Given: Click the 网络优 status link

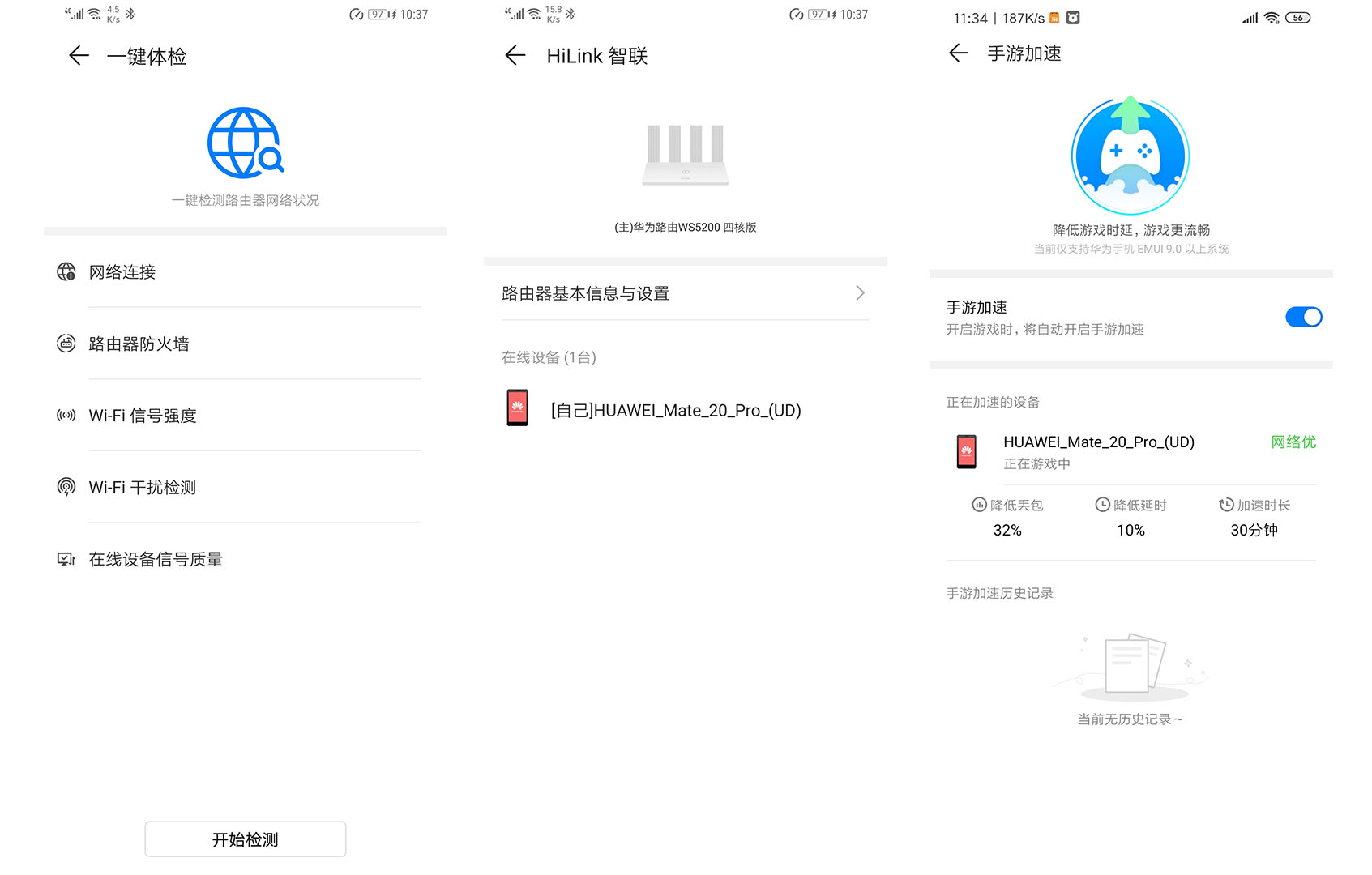Looking at the screenshot, I should 1294,442.
